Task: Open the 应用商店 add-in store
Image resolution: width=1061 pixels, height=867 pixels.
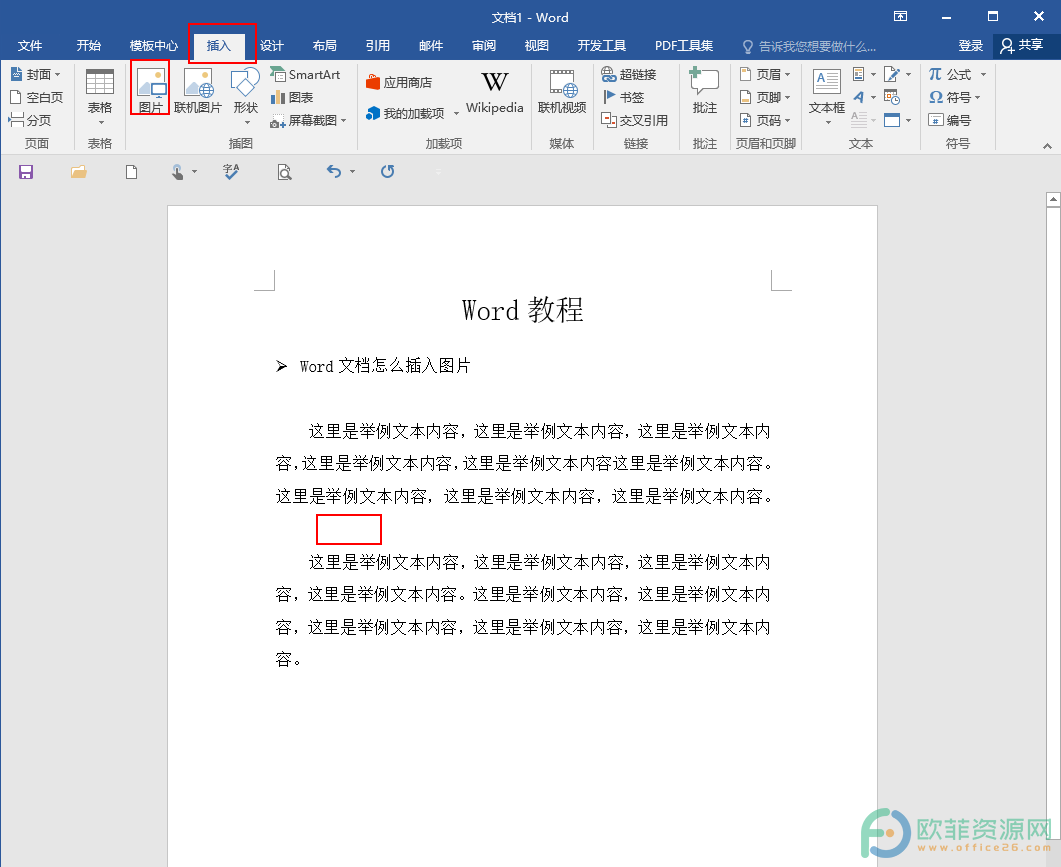Action: (399, 83)
